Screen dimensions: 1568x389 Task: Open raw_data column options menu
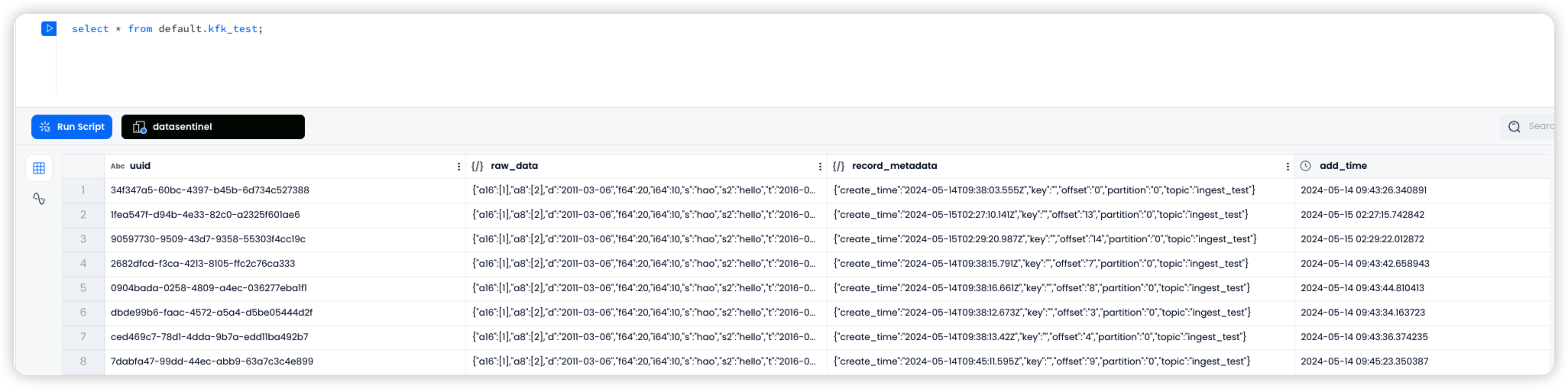[x=820, y=167]
